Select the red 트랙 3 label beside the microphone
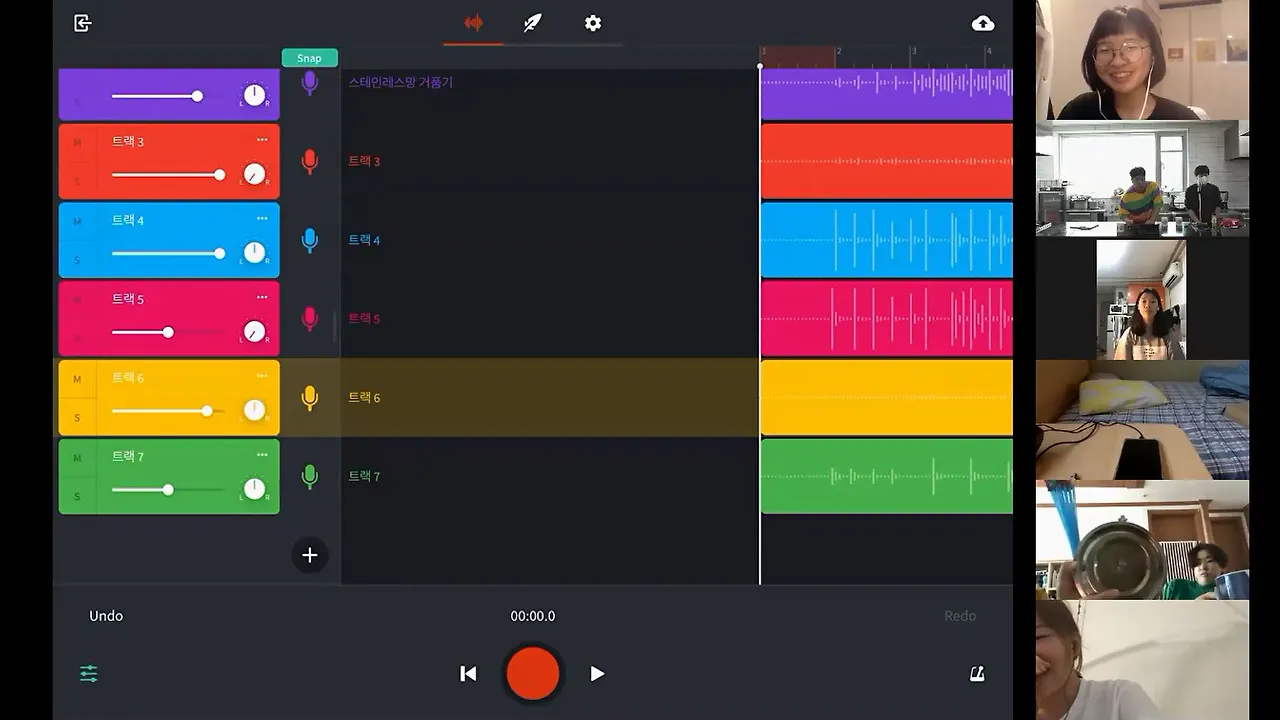Image resolution: width=1280 pixels, height=720 pixels. coord(364,161)
